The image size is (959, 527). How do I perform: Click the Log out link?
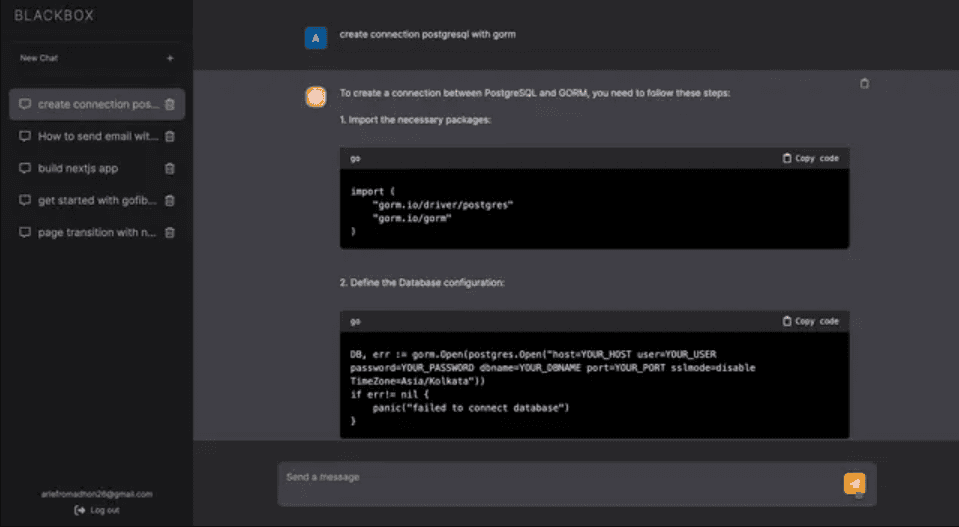point(97,510)
